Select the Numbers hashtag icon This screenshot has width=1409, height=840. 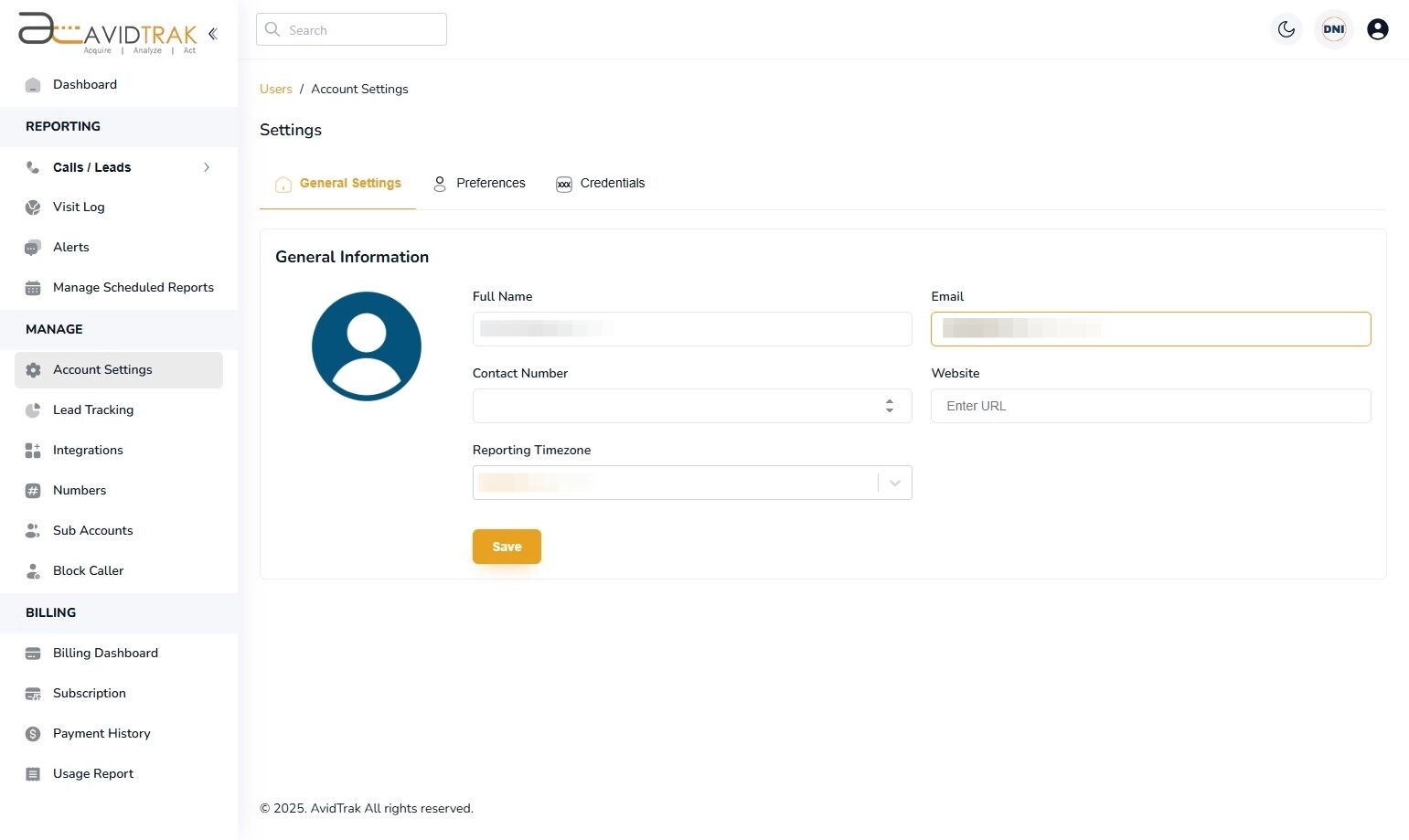(33, 490)
